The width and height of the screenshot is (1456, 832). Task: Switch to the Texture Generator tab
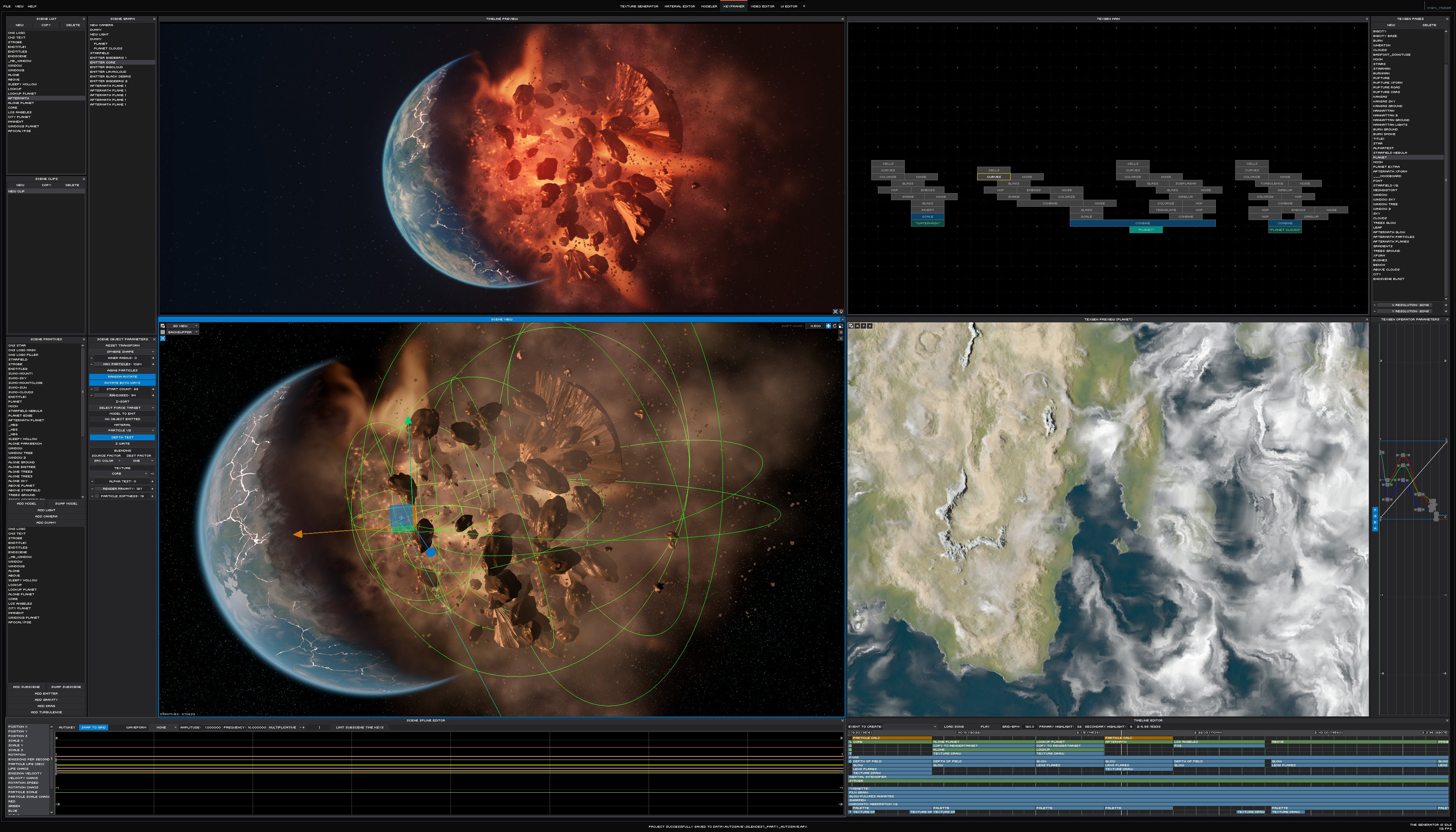[638, 6]
